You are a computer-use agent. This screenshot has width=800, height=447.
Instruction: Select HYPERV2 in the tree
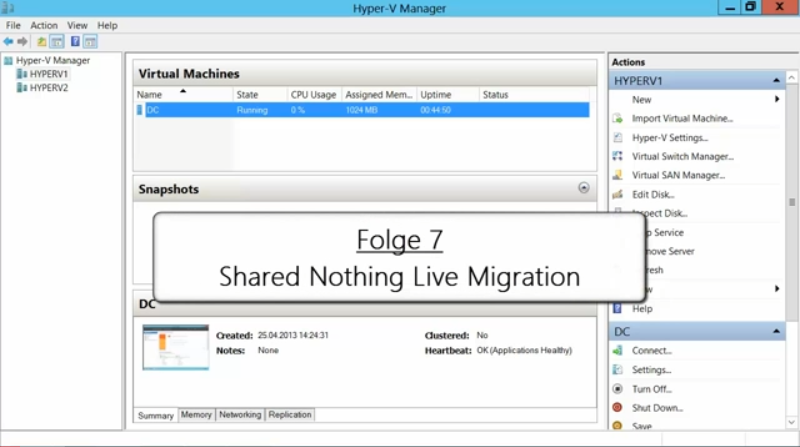(48, 88)
